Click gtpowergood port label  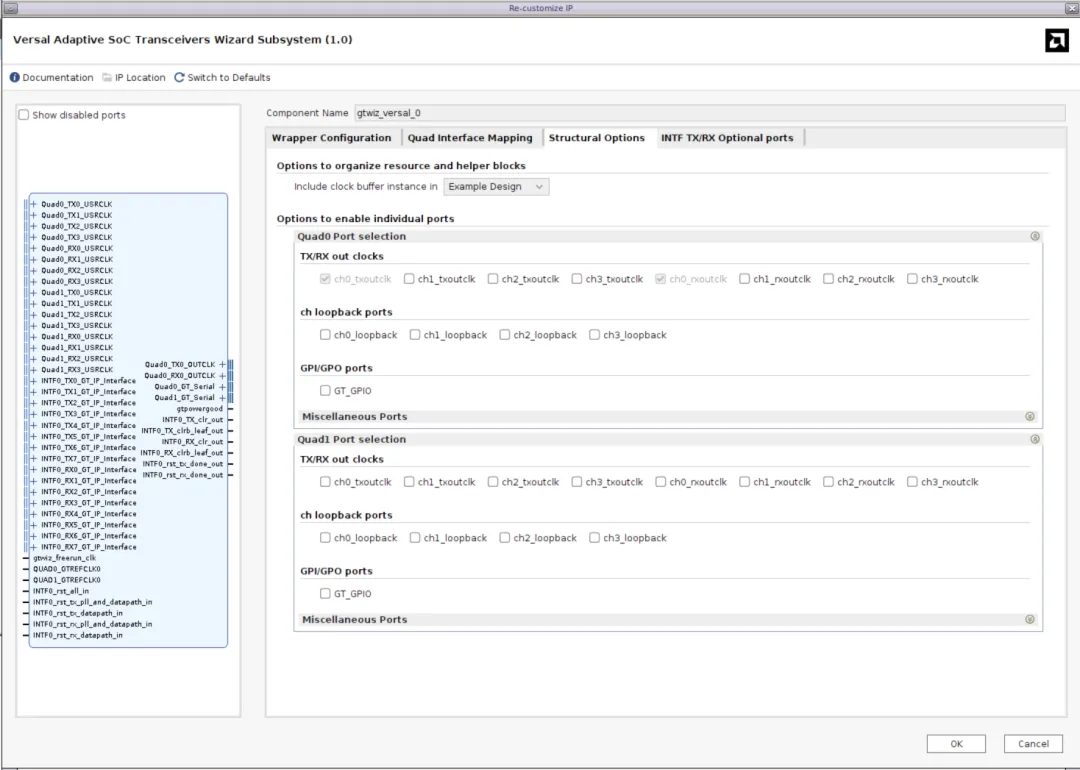(x=200, y=409)
